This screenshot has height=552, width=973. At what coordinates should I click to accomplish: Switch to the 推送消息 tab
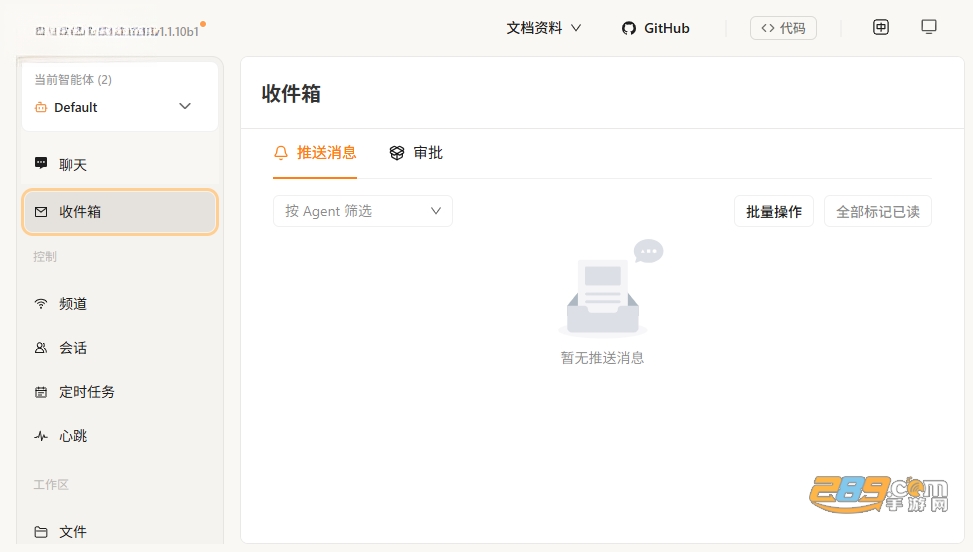(315, 153)
